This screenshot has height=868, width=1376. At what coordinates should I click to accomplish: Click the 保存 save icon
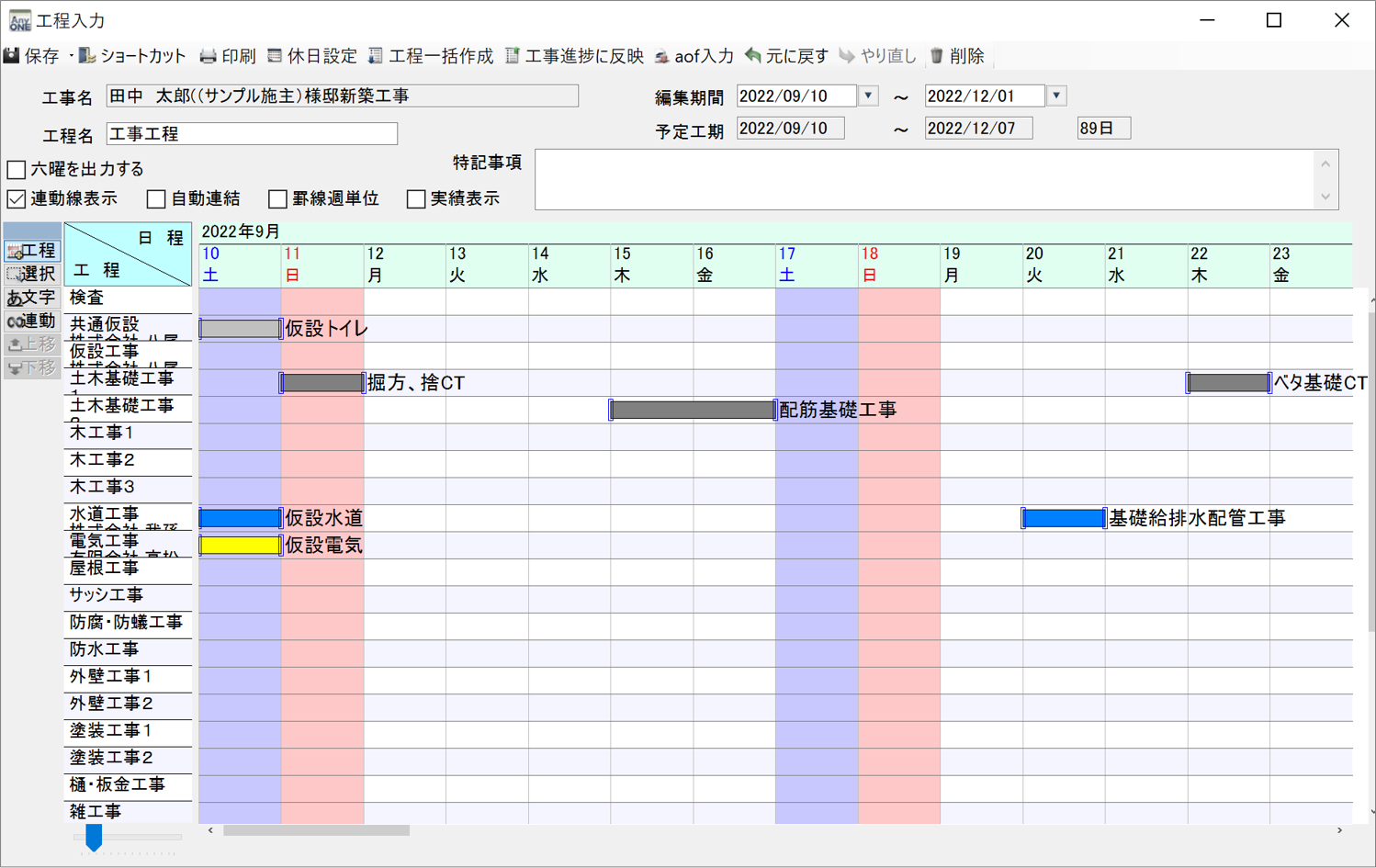[x=12, y=56]
